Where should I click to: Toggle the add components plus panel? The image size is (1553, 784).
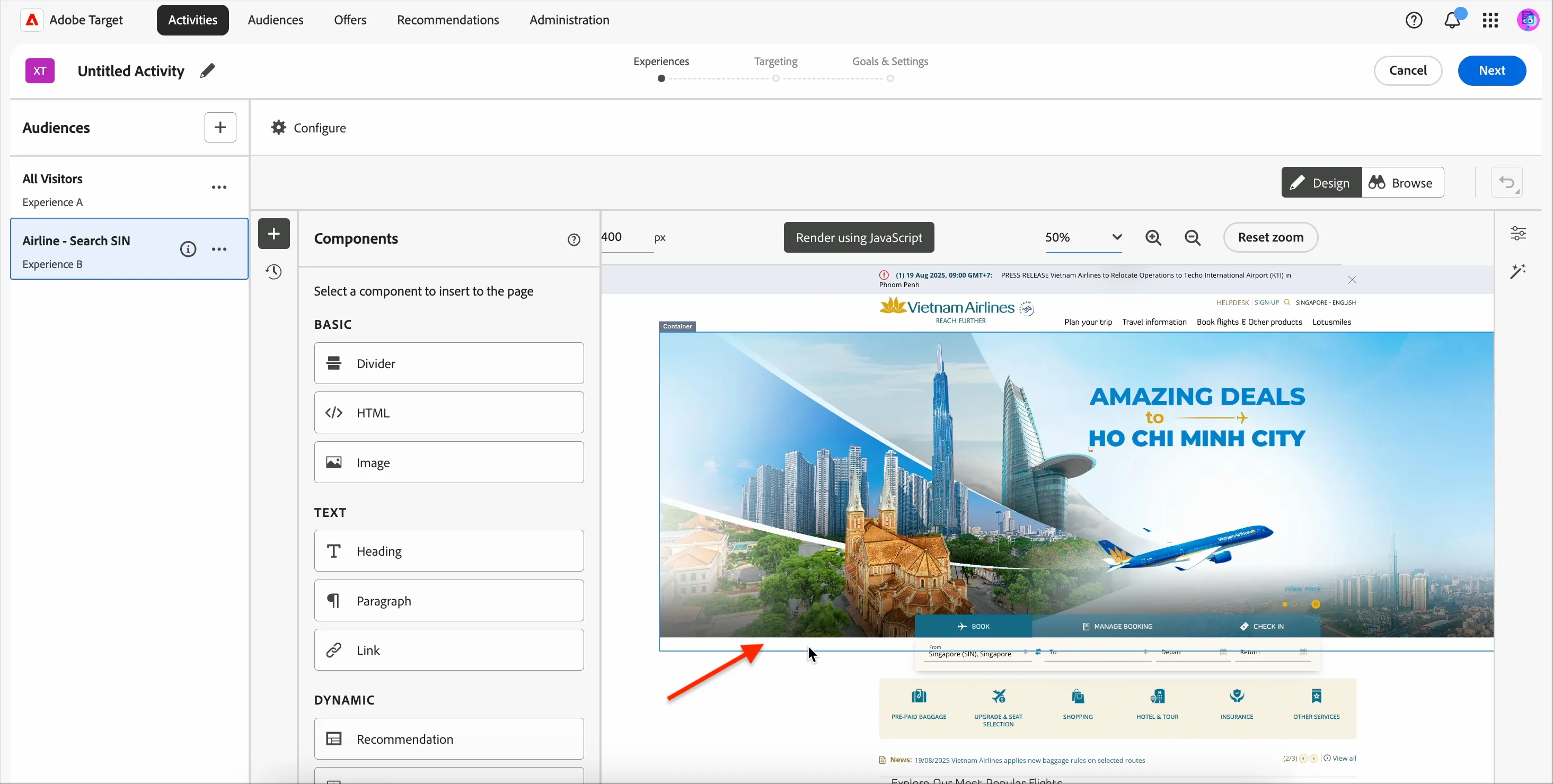tap(273, 234)
